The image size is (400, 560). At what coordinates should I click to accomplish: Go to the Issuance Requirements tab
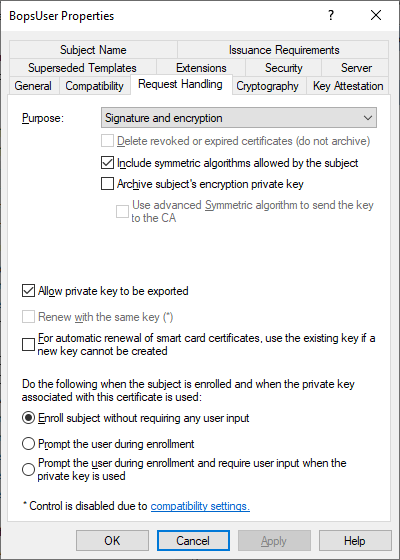(284, 50)
